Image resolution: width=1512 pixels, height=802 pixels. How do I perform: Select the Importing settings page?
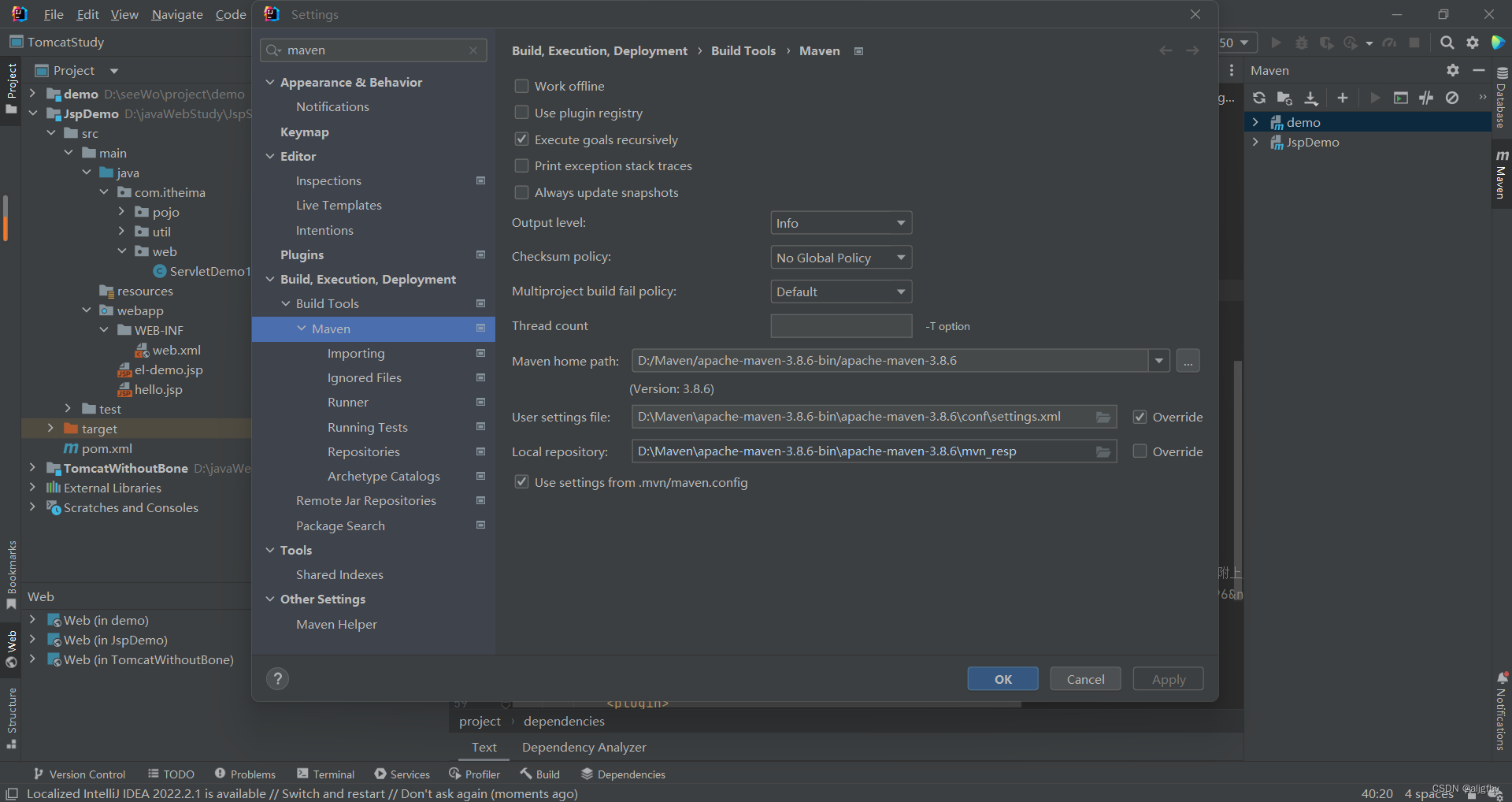click(356, 353)
